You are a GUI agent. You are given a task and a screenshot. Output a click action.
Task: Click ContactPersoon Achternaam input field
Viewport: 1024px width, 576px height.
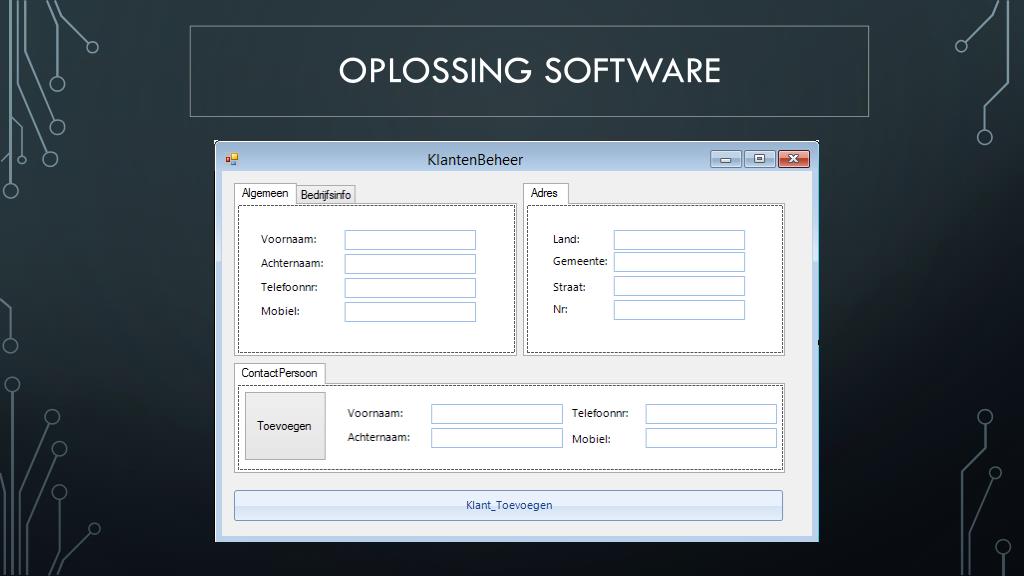[x=497, y=438]
